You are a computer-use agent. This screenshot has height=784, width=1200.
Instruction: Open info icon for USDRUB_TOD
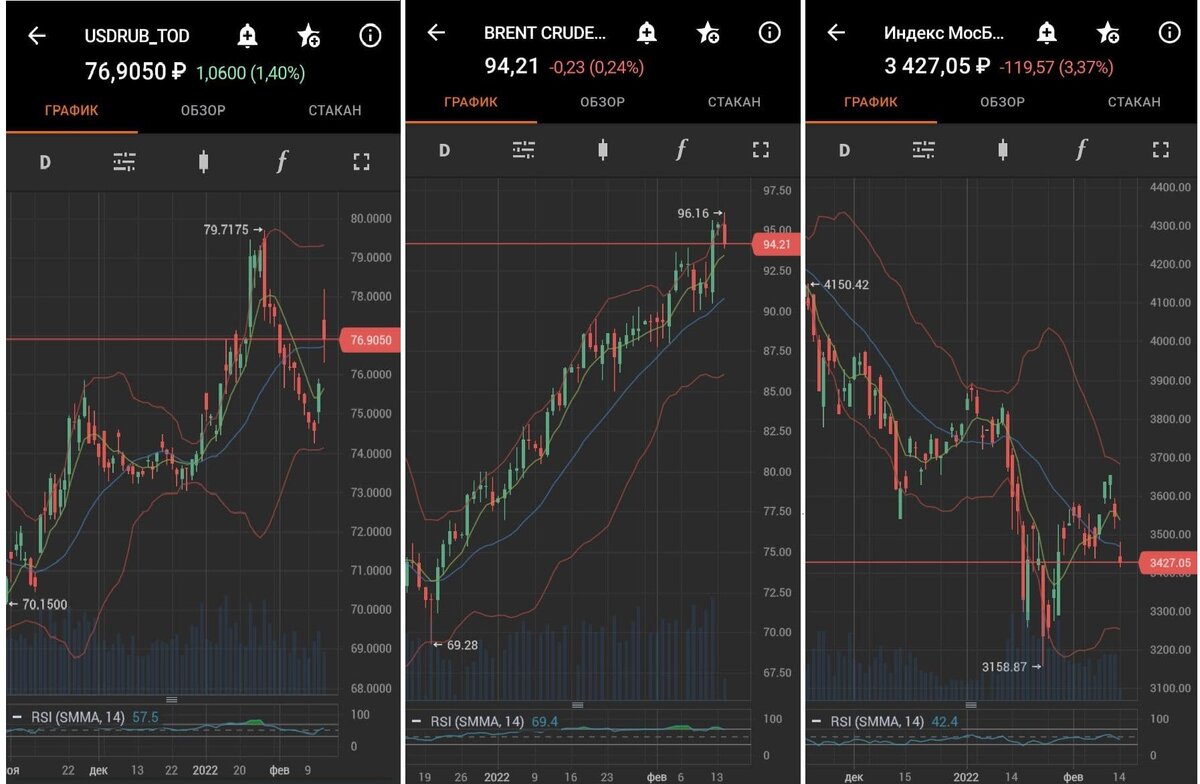[x=370, y=36]
